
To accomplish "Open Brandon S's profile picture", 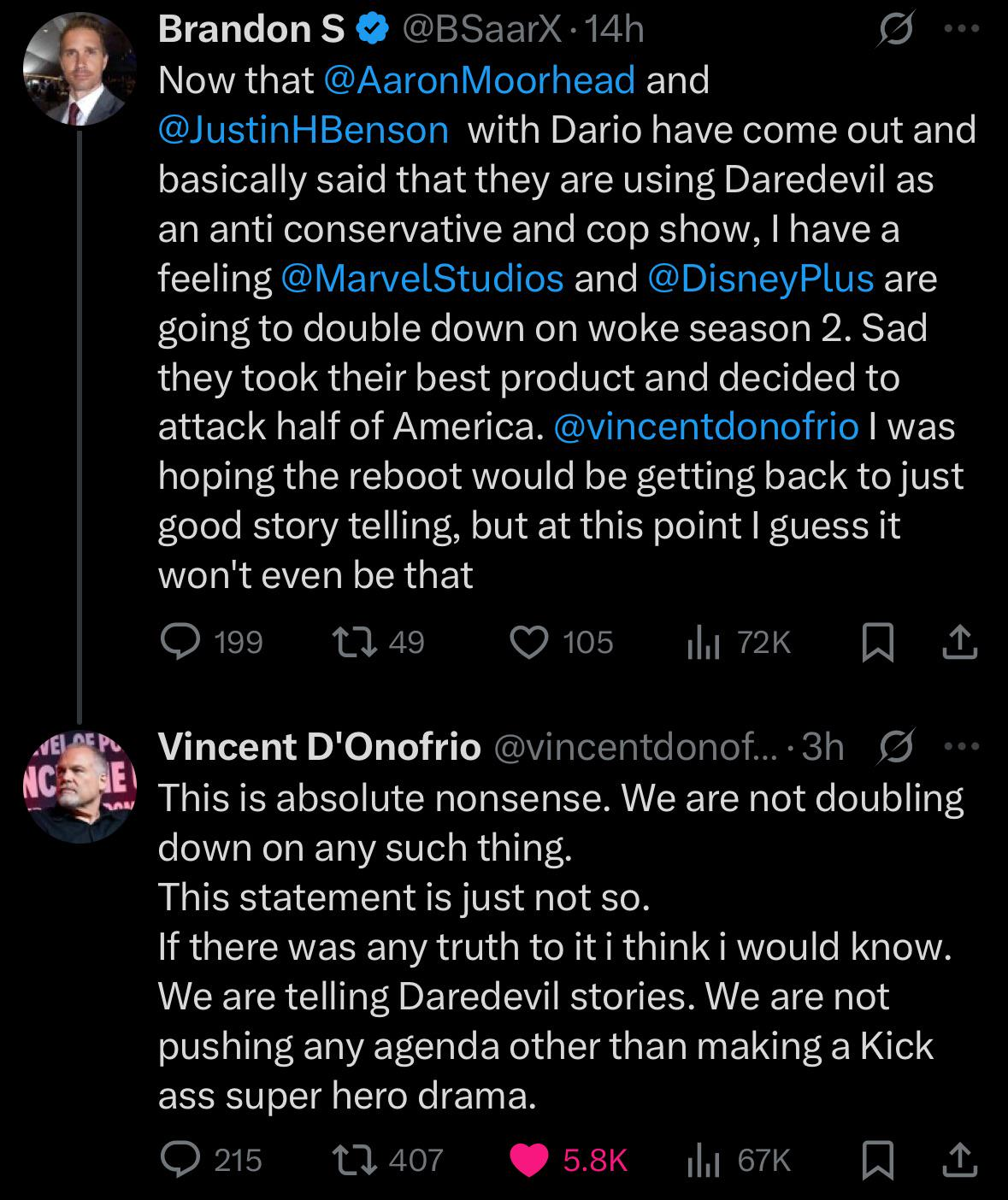I will point(79,69).
